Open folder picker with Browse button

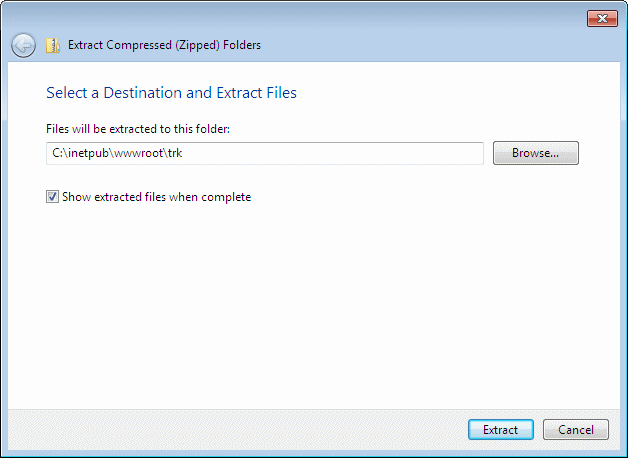535,153
